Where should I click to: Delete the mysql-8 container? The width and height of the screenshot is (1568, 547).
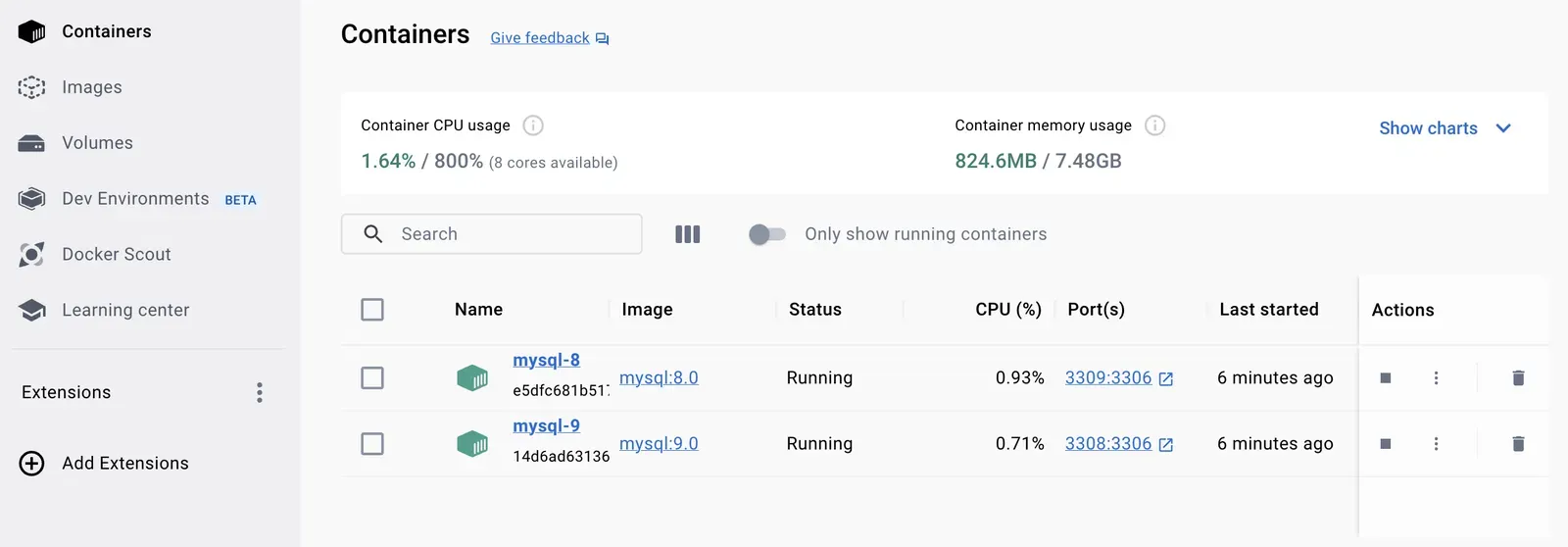click(x=1518, y=378)
